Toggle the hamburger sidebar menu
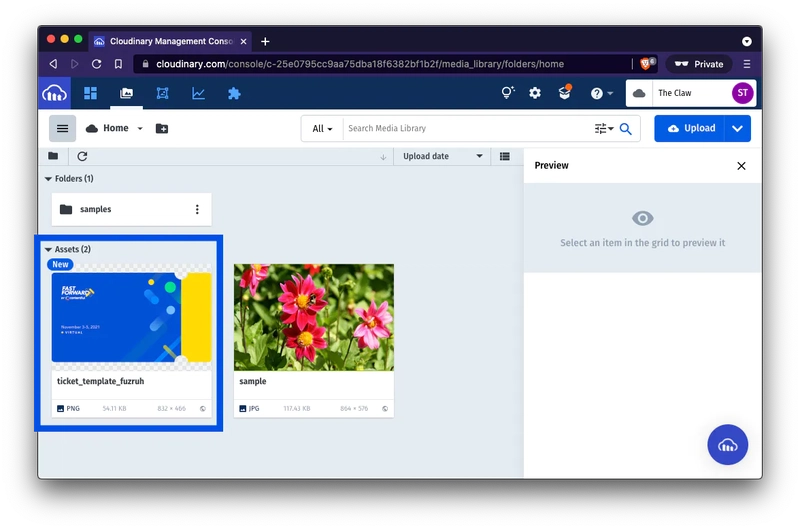This screenshot has width=800, height=529. 62,128
